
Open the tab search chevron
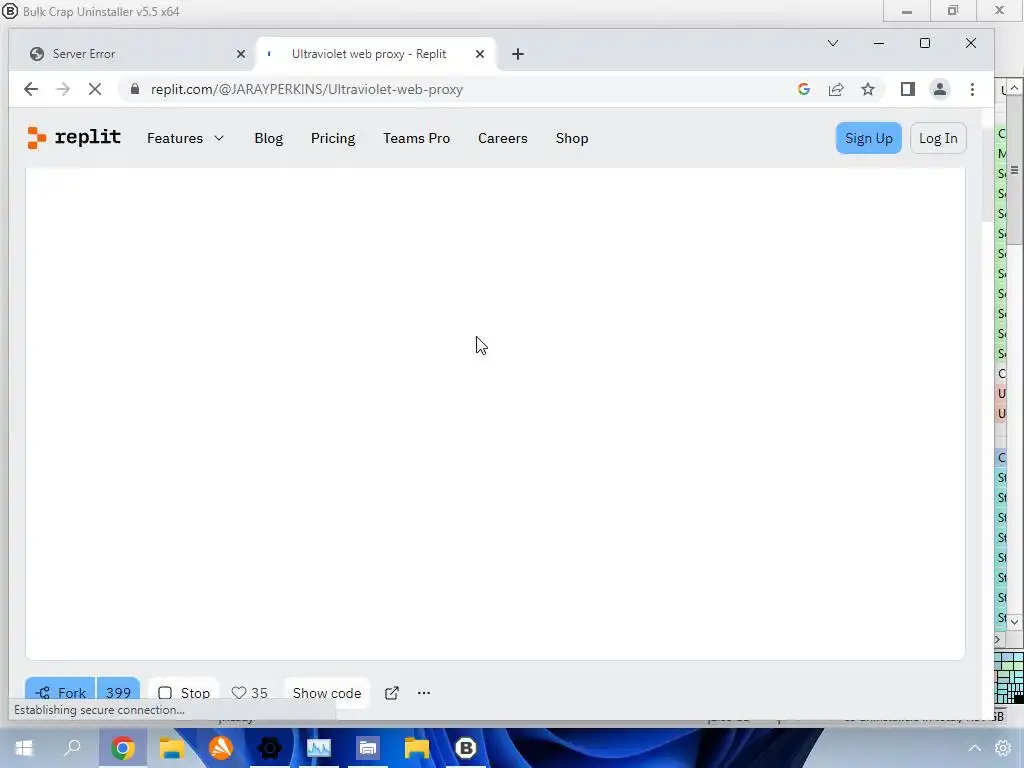coord(833,43)
